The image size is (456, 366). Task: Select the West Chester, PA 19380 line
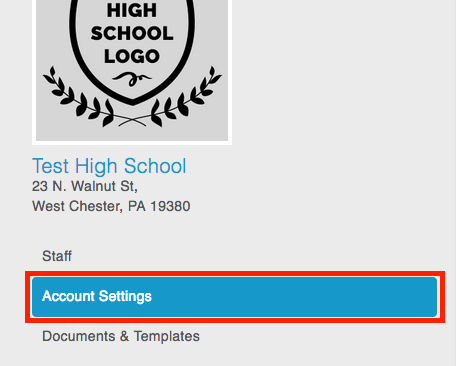pos(111,206)
